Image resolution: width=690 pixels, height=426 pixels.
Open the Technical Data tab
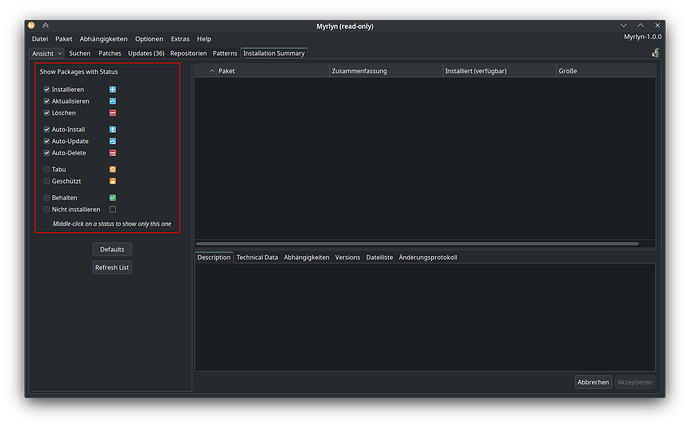click(x=257, y=257)
